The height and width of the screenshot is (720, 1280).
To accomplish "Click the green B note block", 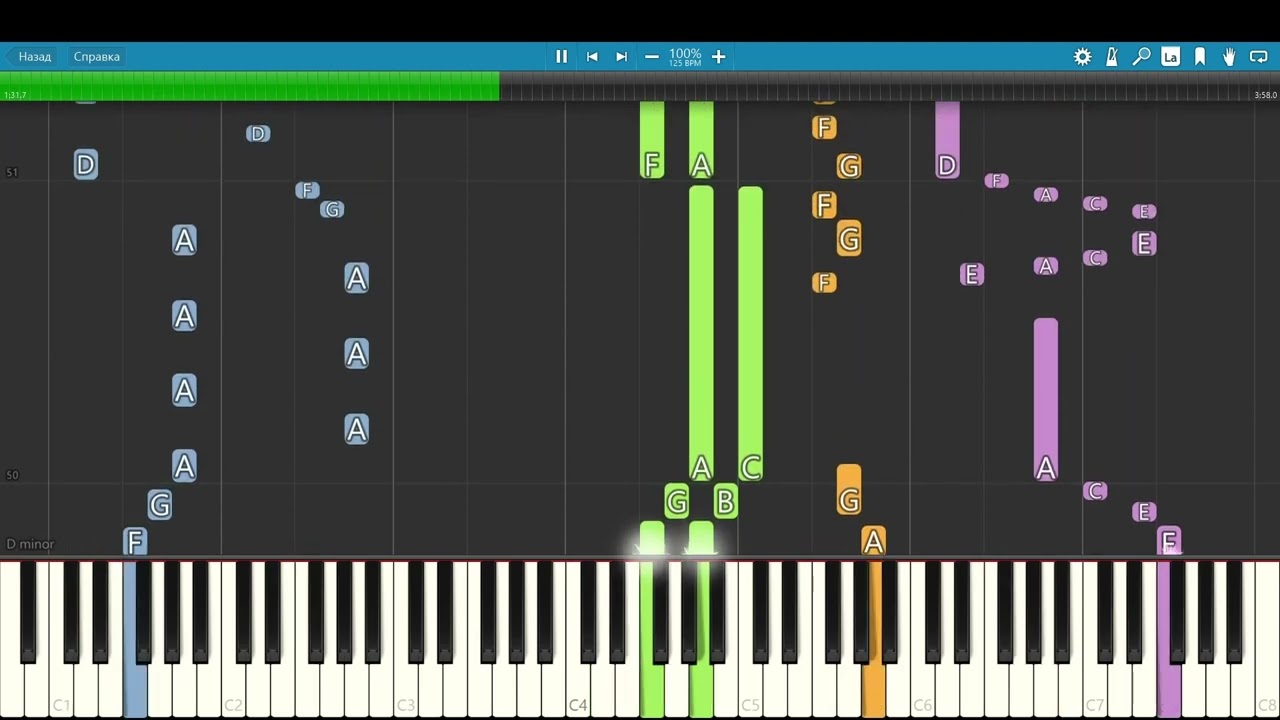I will pos(725,502).
